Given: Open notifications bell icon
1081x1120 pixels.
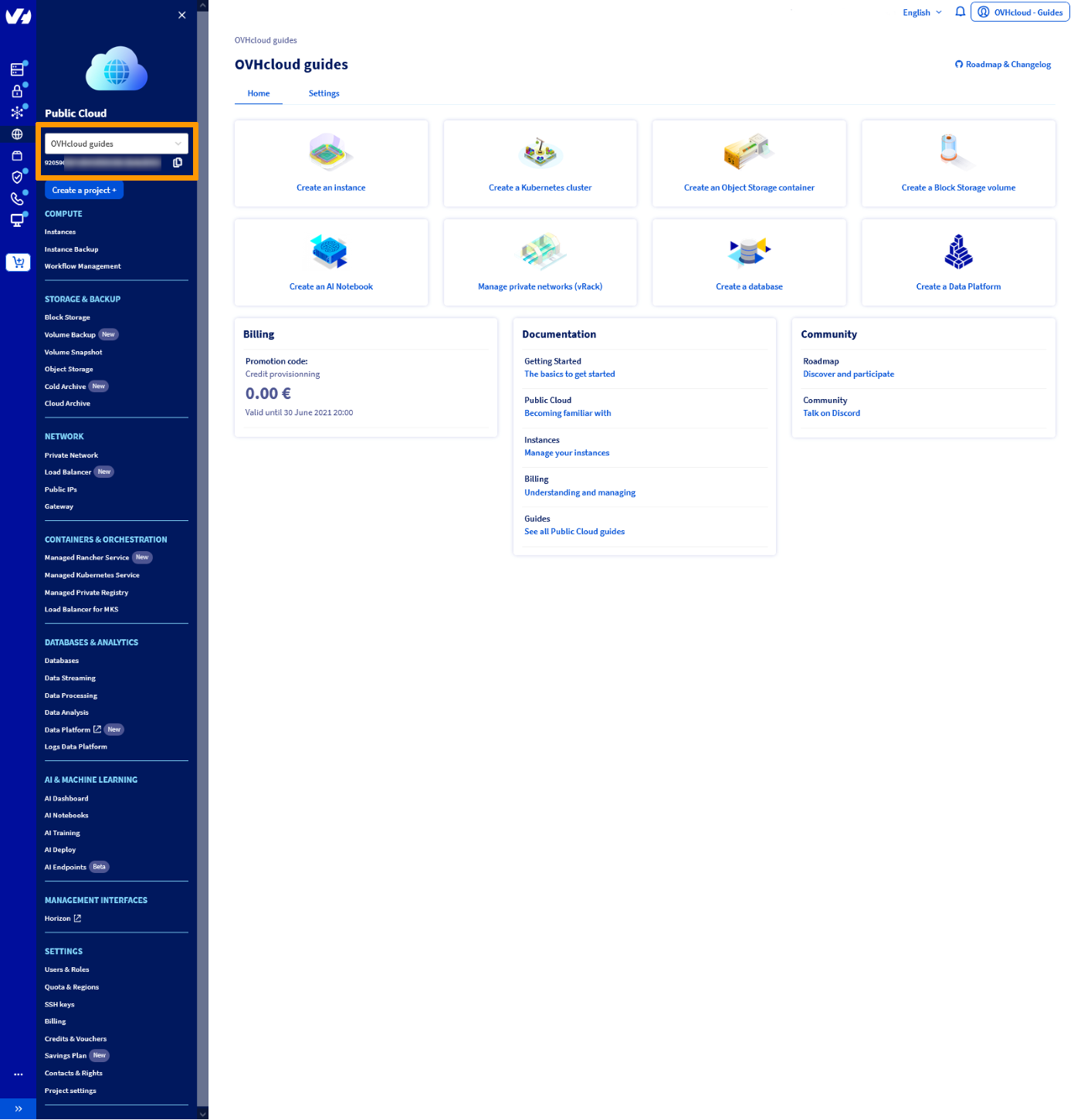Looking at the screenshot, I should tap(960, 12).
